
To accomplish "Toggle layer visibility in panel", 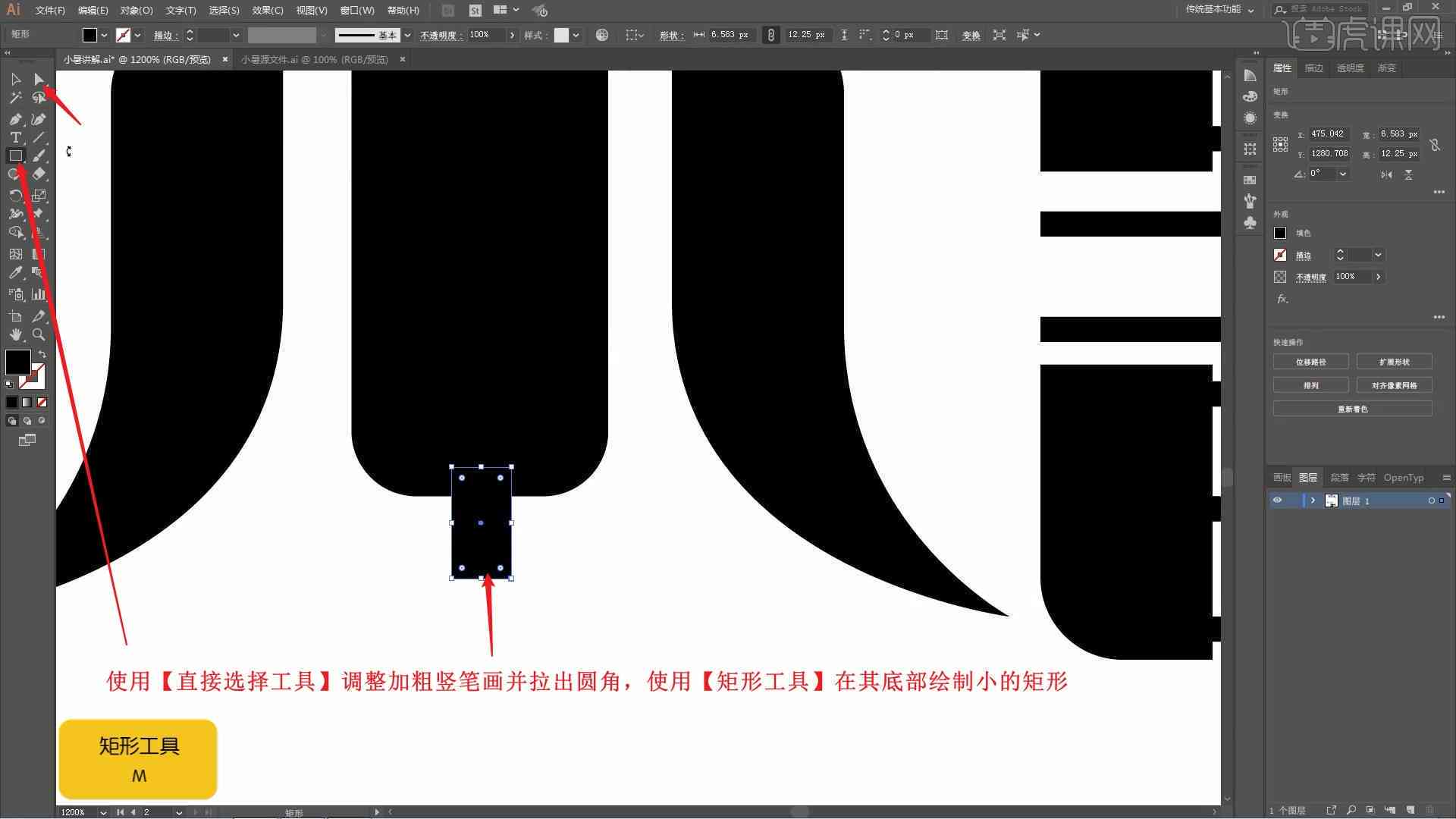I will pos(1279,501).
